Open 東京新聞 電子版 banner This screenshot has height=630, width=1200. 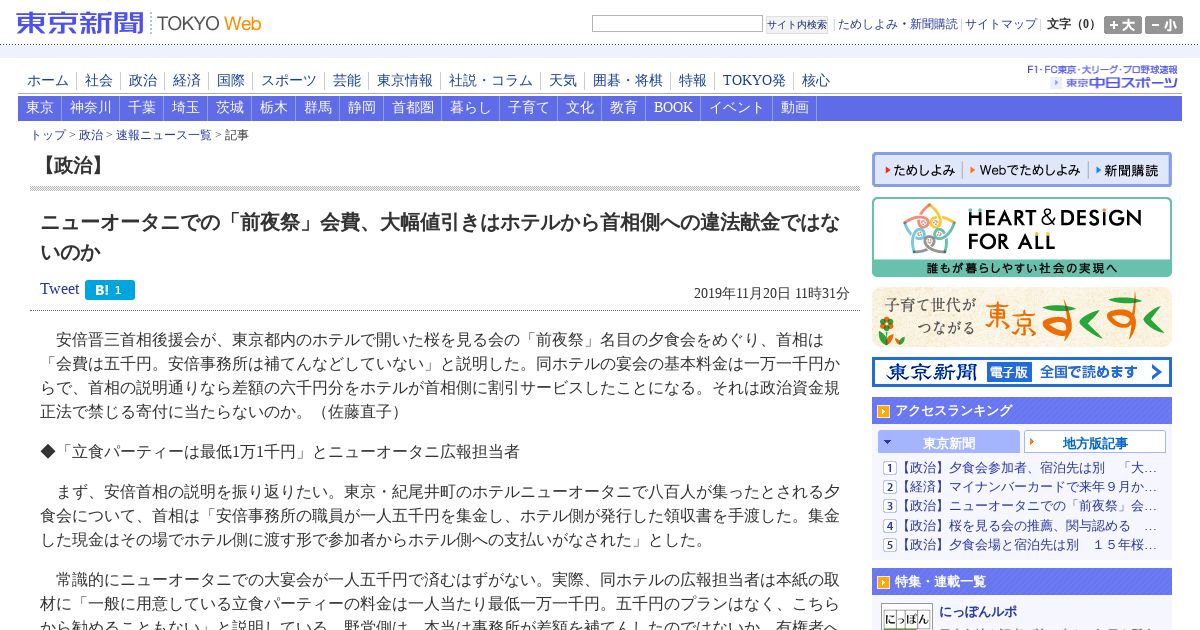point(1022,372)
